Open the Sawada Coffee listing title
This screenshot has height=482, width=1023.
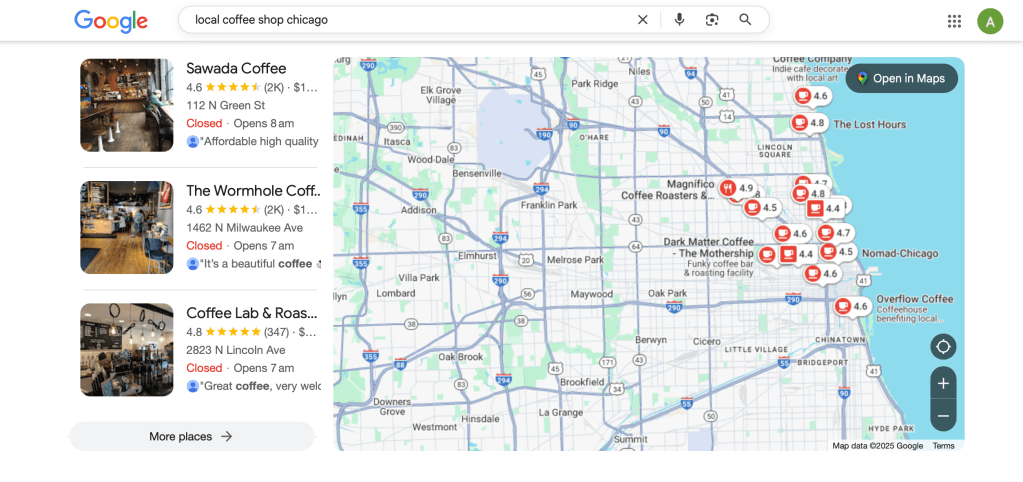point(236,68)
